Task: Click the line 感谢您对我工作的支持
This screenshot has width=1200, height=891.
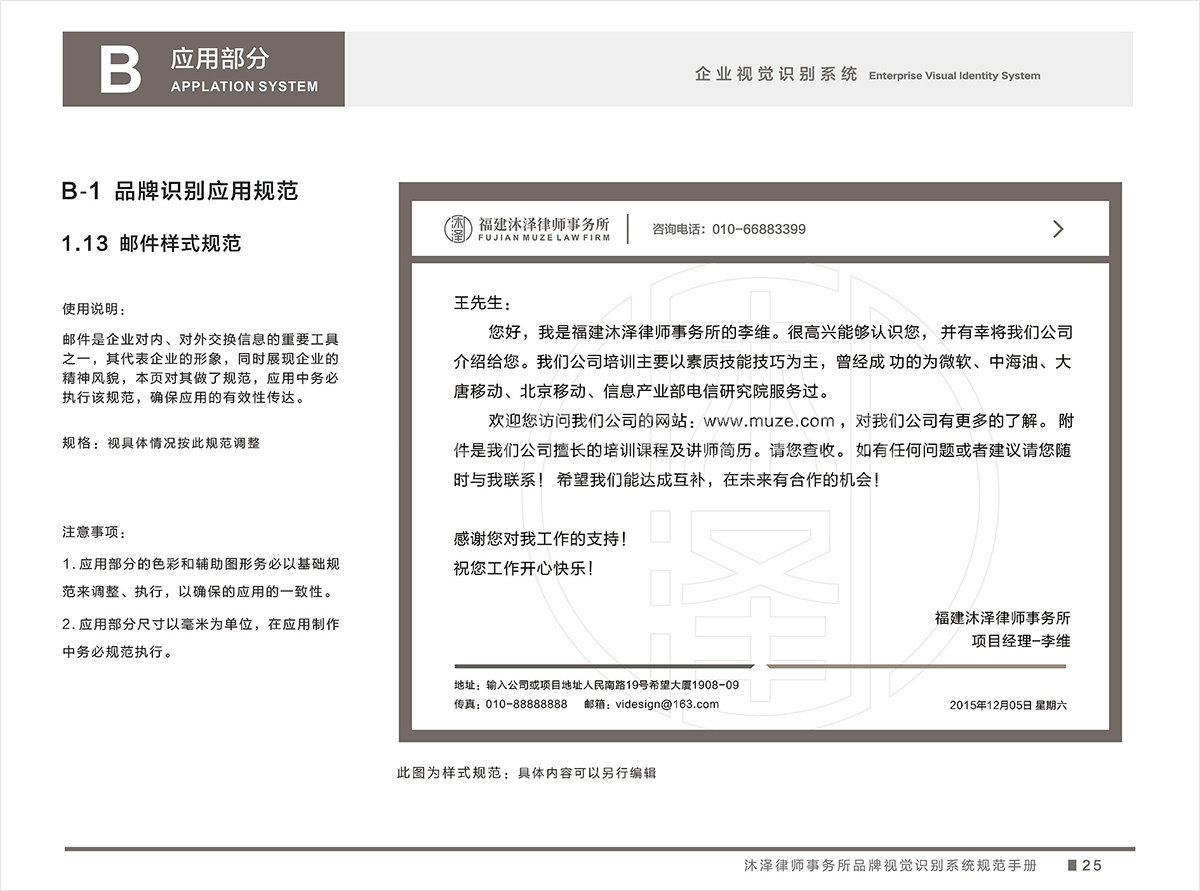Action: pos(541,538)
